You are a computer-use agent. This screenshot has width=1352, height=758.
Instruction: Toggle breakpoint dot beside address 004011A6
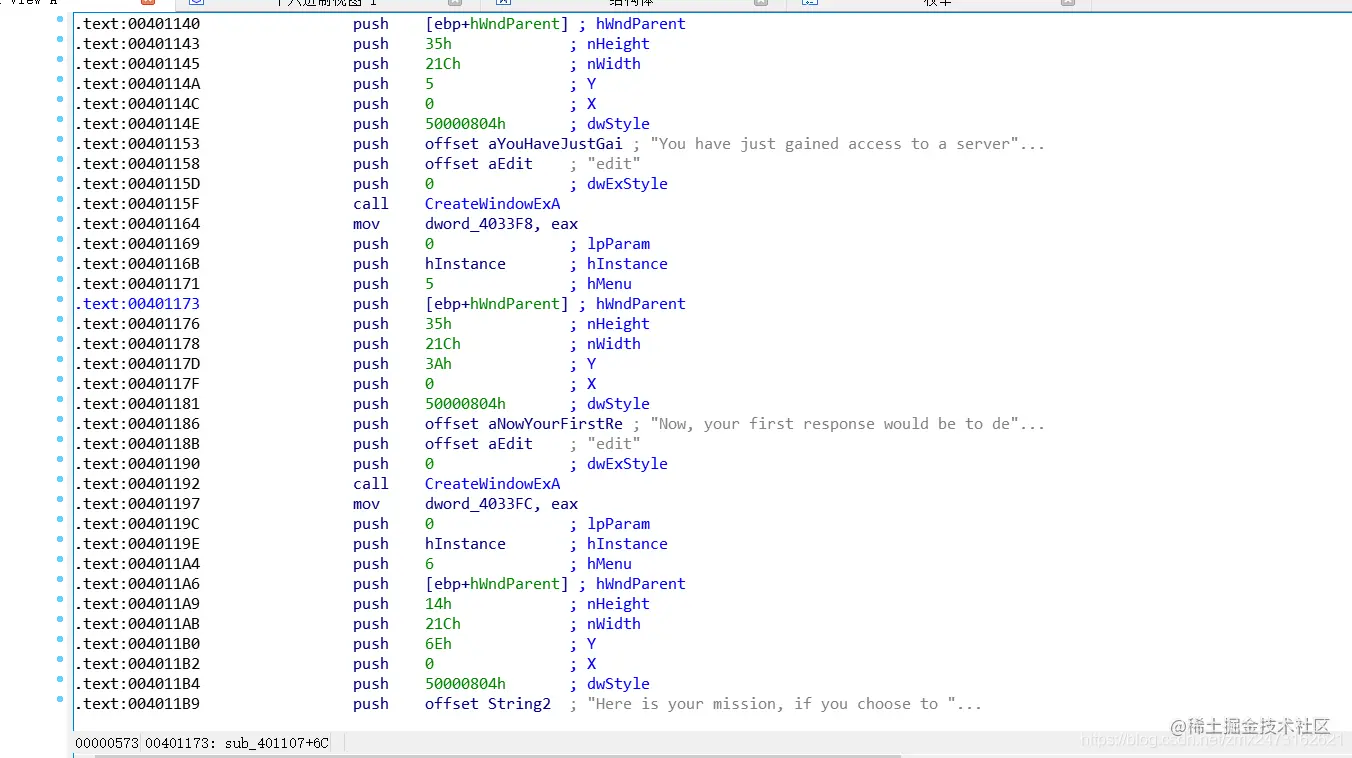click(61, 580)
